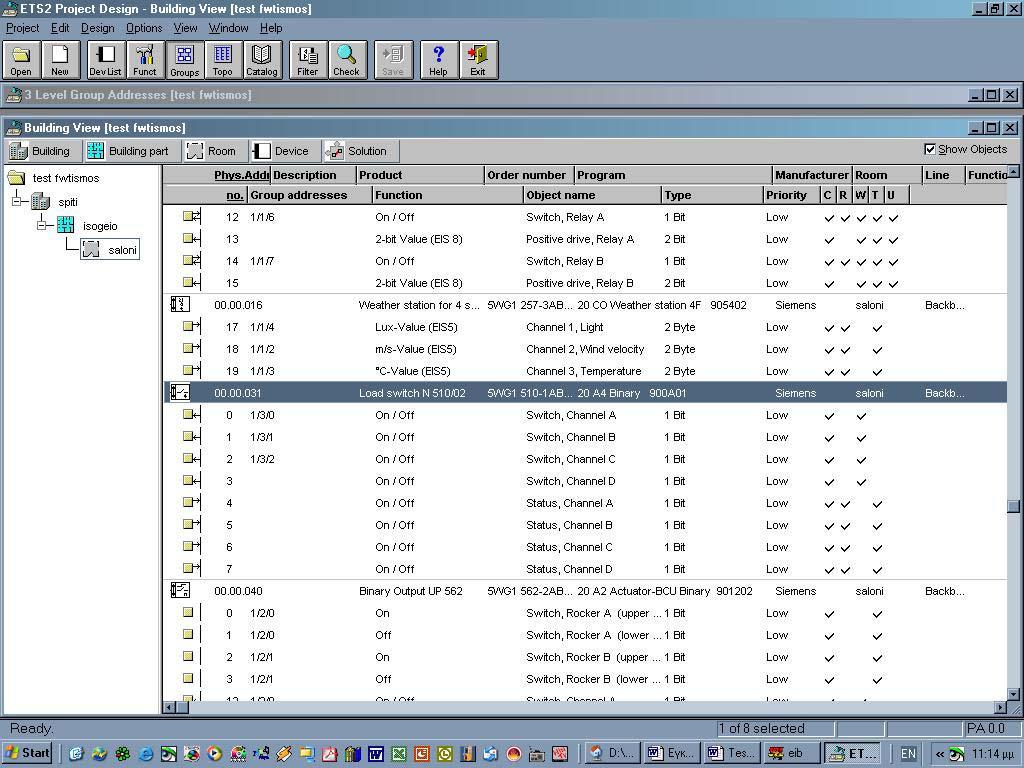Click object icon for Status, Channel A
Screen dimensions: 1024x768
[x=191, y=502]
